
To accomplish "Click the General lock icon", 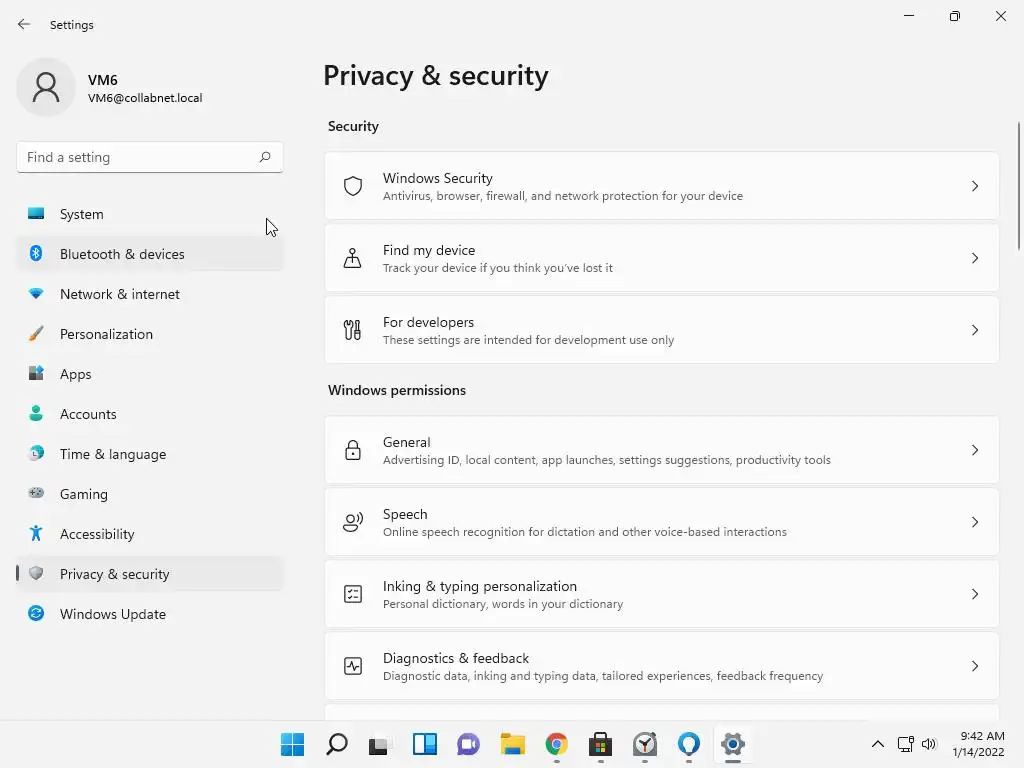I will [x=352, y=450].
